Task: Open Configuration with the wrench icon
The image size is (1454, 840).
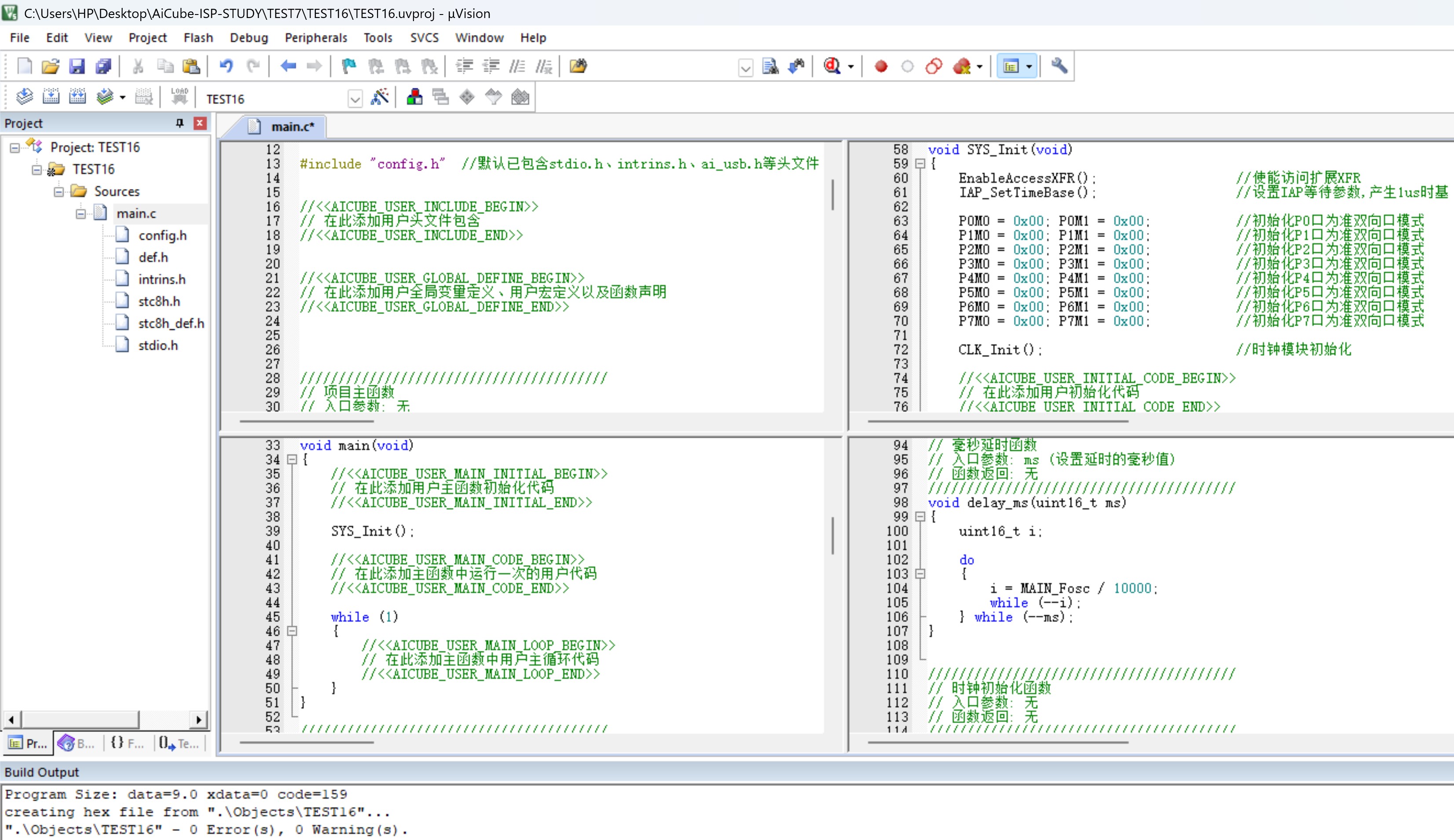Action: 1059,66
